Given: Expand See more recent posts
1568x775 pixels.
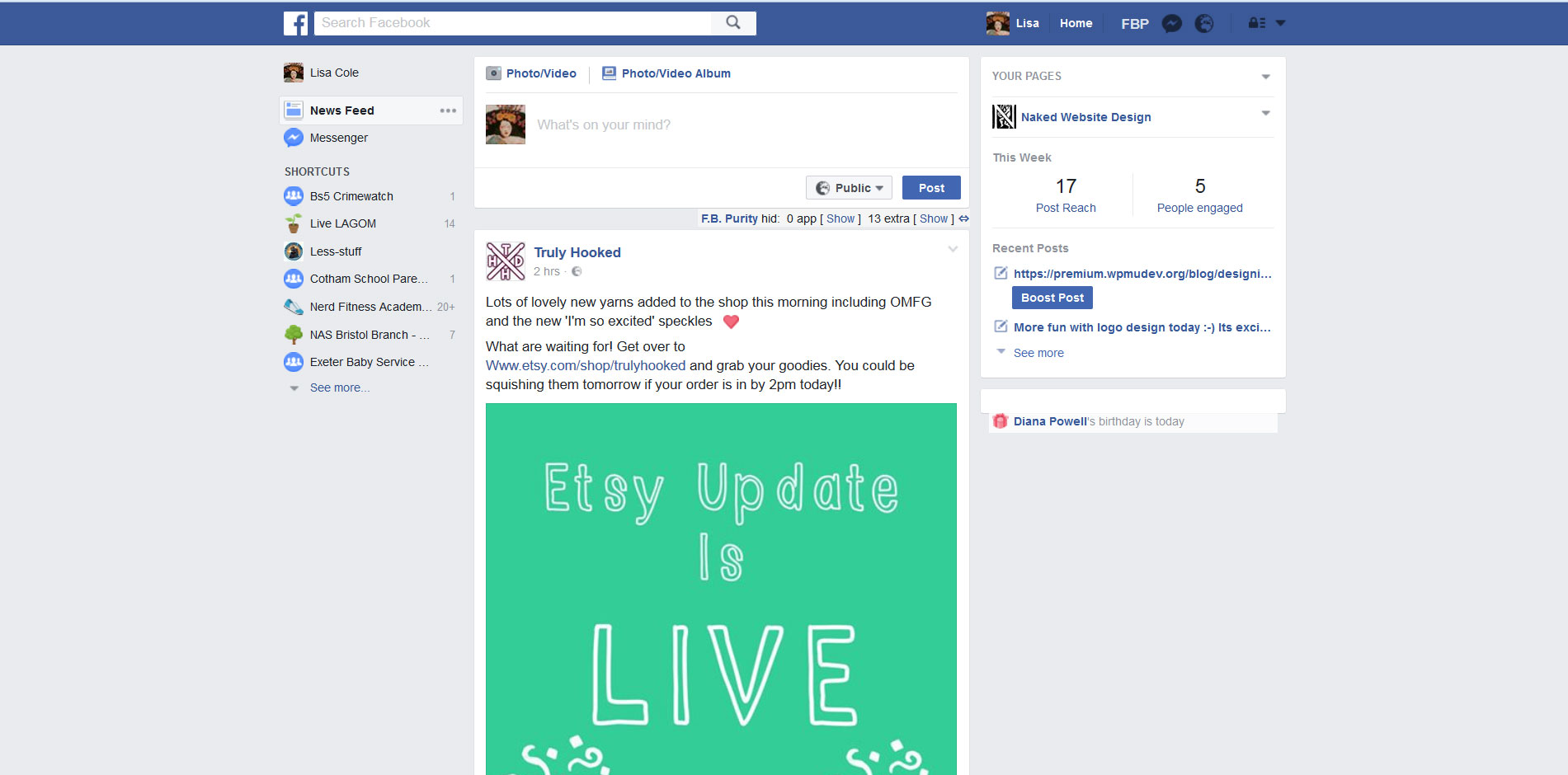Looking at the screenshot, I should 1038,353.
